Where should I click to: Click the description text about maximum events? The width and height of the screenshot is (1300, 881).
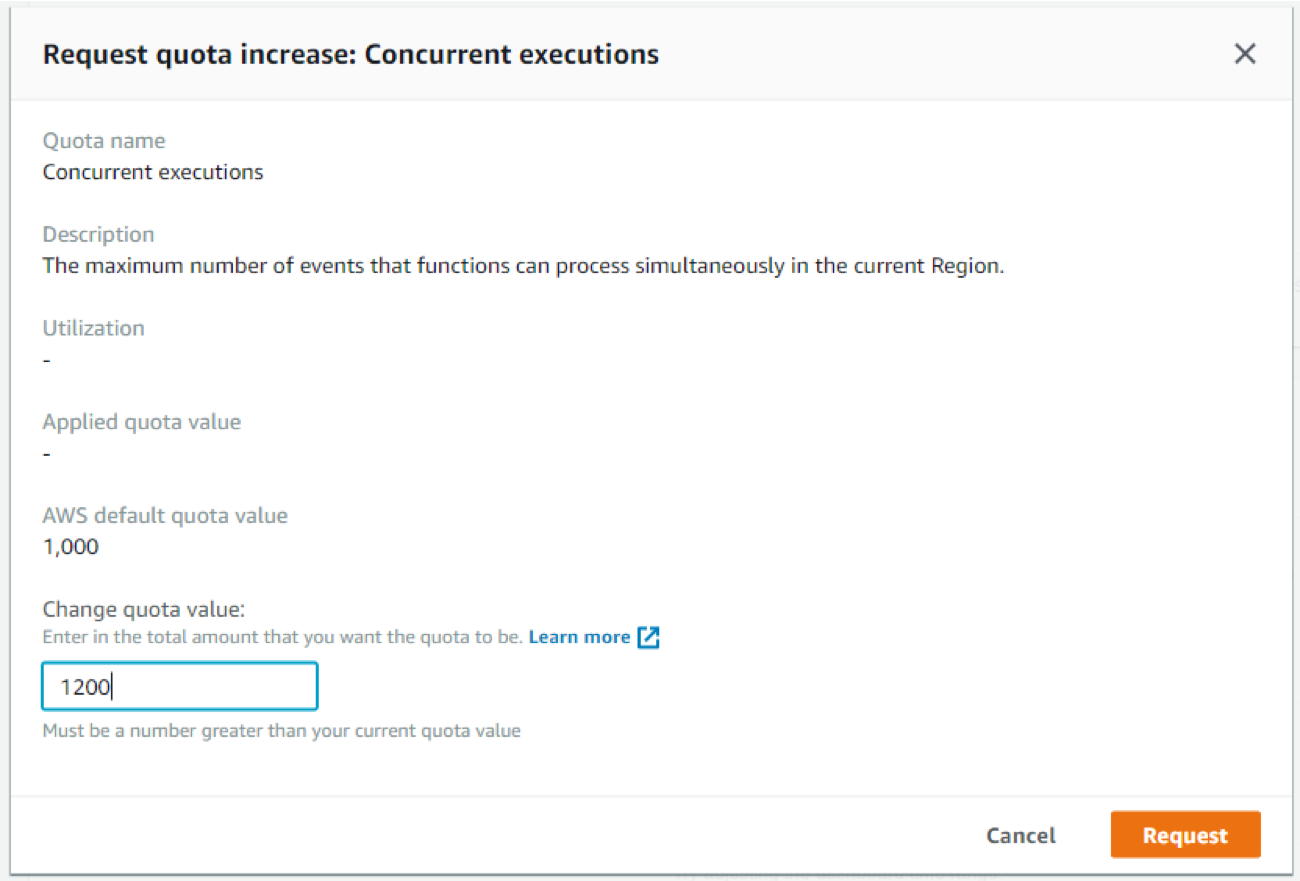[x=522, y=267]
